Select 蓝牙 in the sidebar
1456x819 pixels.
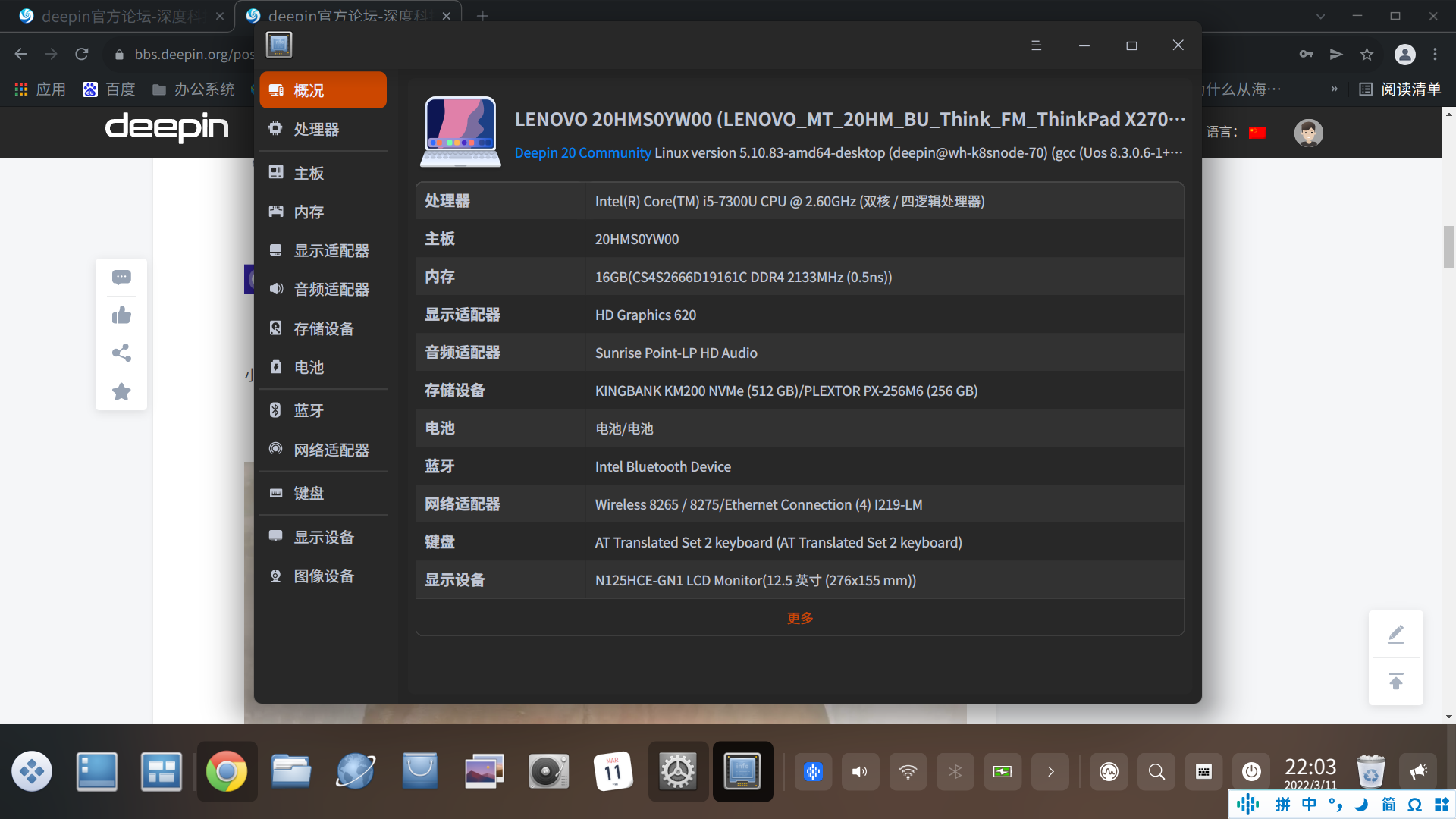309,411
